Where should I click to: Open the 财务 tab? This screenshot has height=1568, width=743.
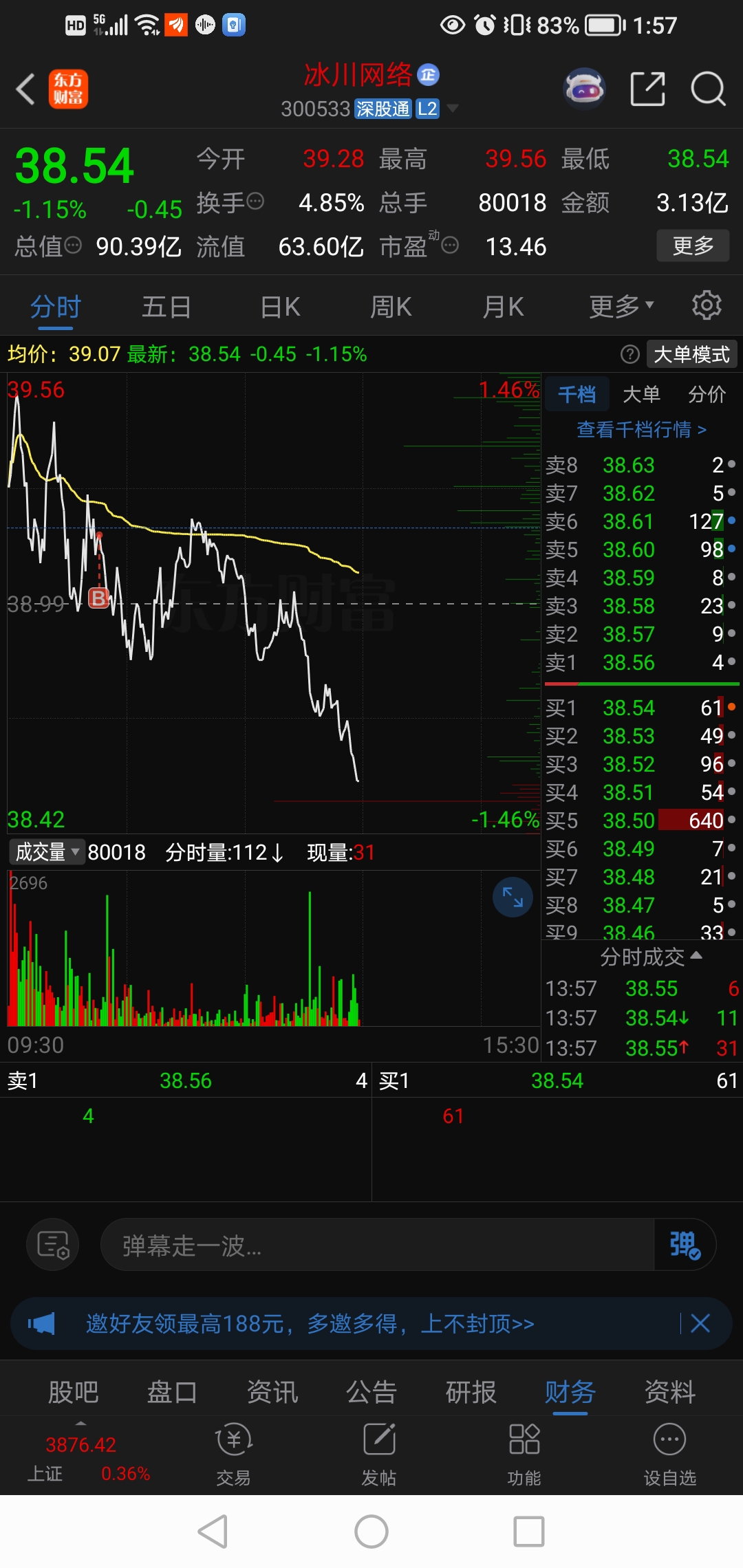[570, 1392]
